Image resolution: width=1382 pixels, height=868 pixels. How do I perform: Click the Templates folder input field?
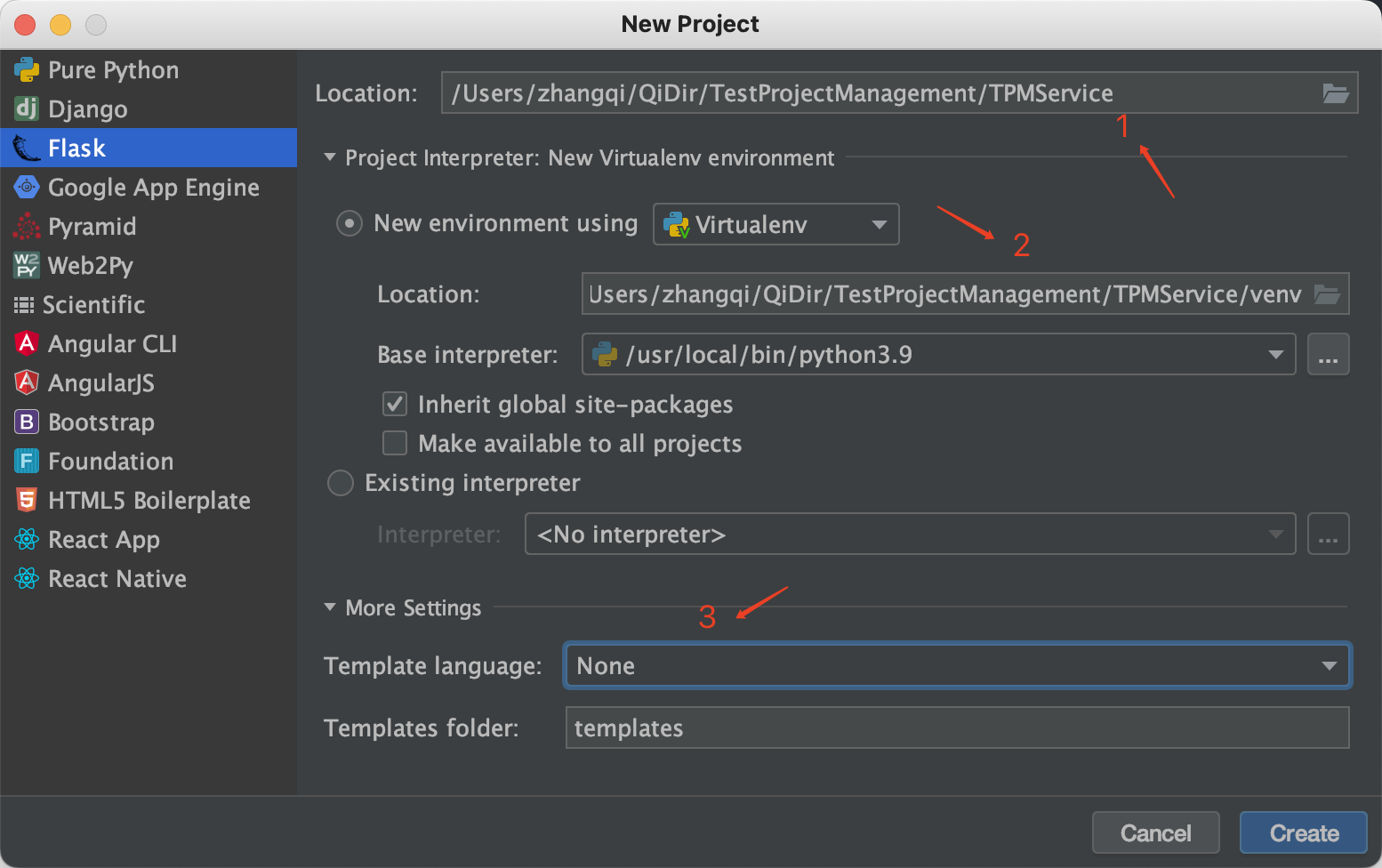tap(958, 727)
